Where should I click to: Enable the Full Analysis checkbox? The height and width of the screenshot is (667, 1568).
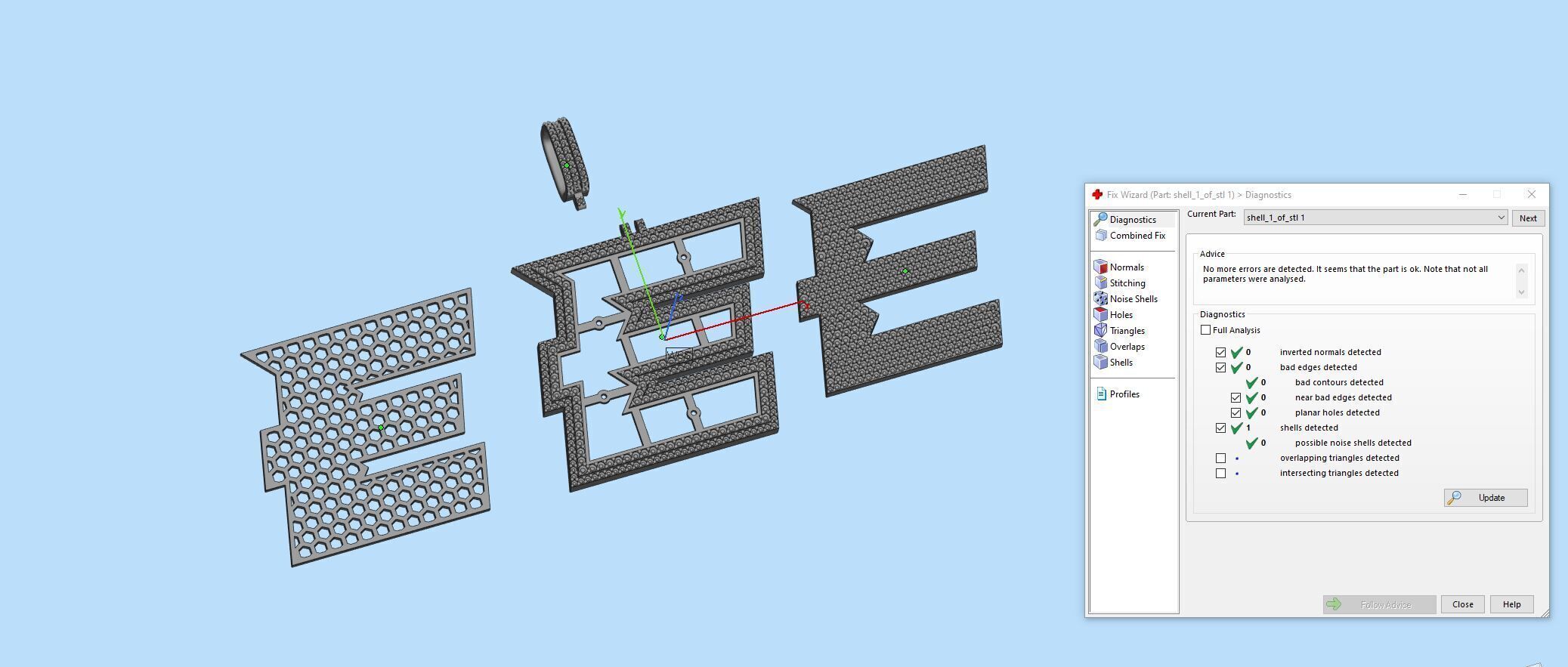click(x=1205, y=330)
